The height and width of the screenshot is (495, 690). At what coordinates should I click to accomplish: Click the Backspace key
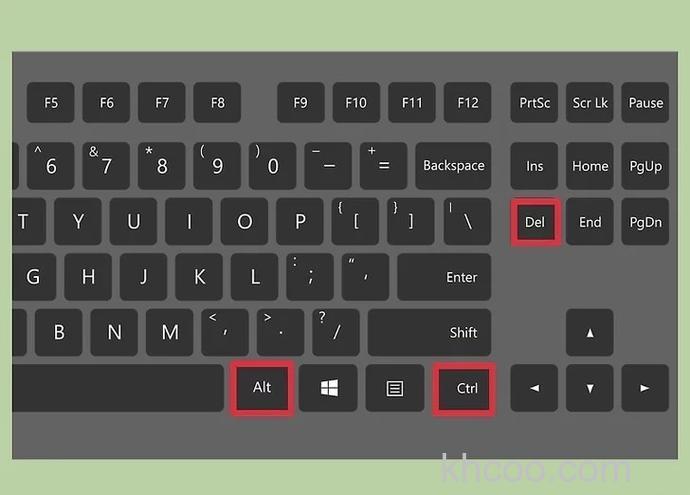click(x=453, y=166)
